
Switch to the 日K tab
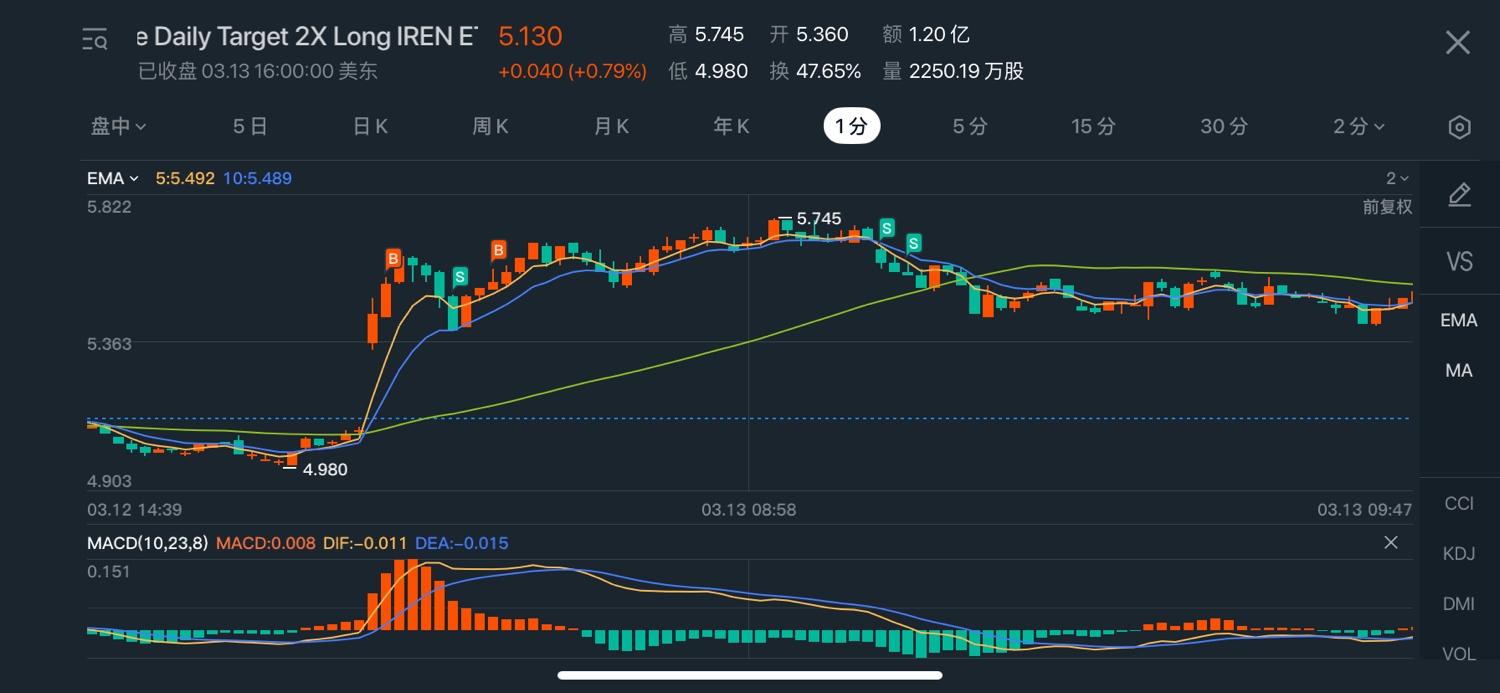point(370,127)
